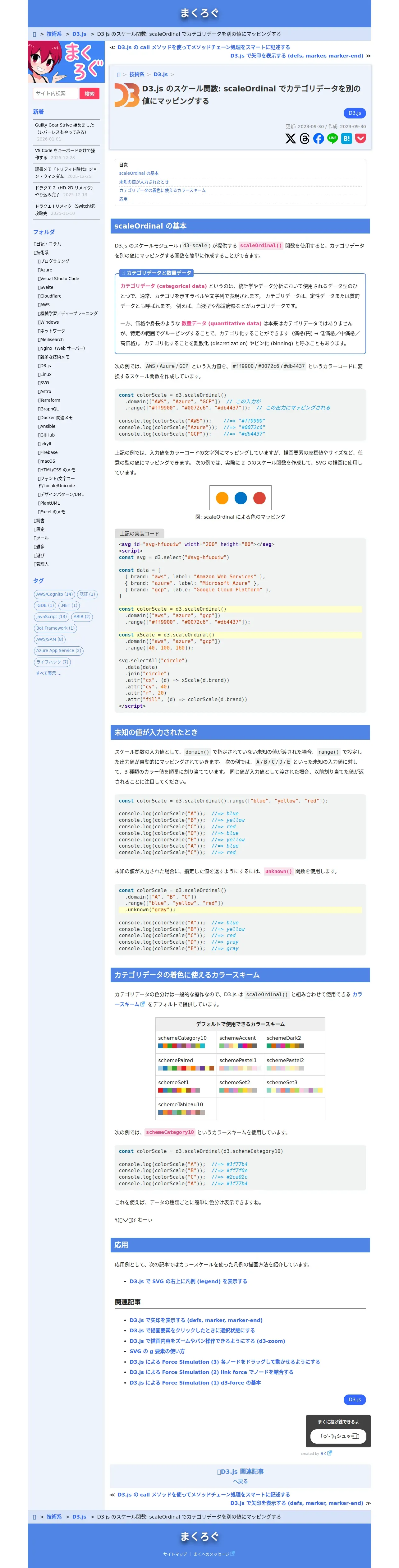399x1568 pixels.
Task: Click the schemeDark2 color strip
Action: [285, 1046]
